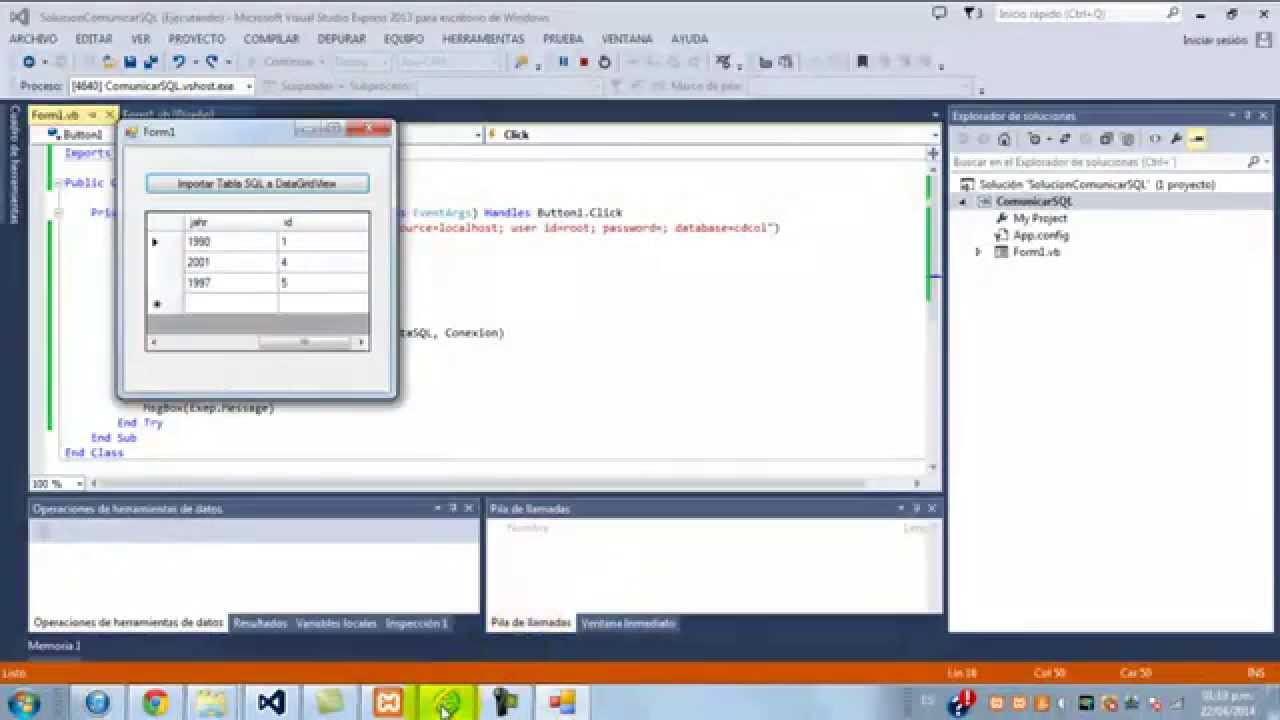Pin the Solution Explorer panel
The height and width of the screenshot is (720, 1280).
(1248, 115)
